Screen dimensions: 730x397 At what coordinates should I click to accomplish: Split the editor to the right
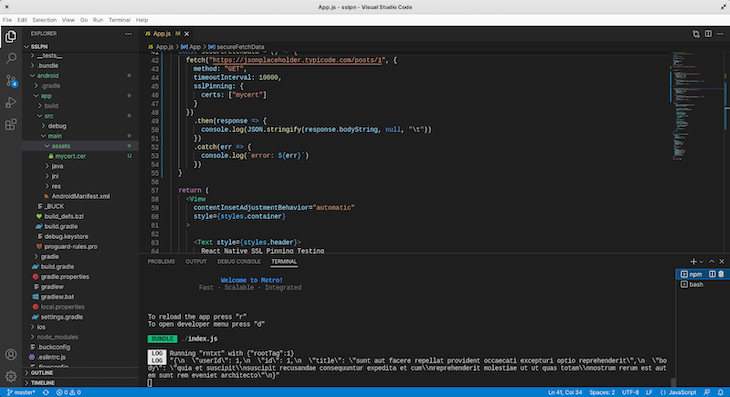tap(708, 34)
